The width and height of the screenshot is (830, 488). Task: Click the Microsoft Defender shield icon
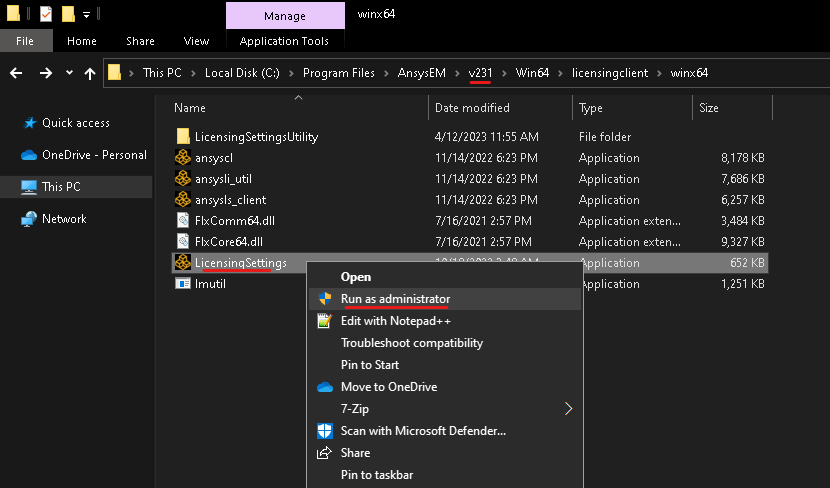pos(324,431)
